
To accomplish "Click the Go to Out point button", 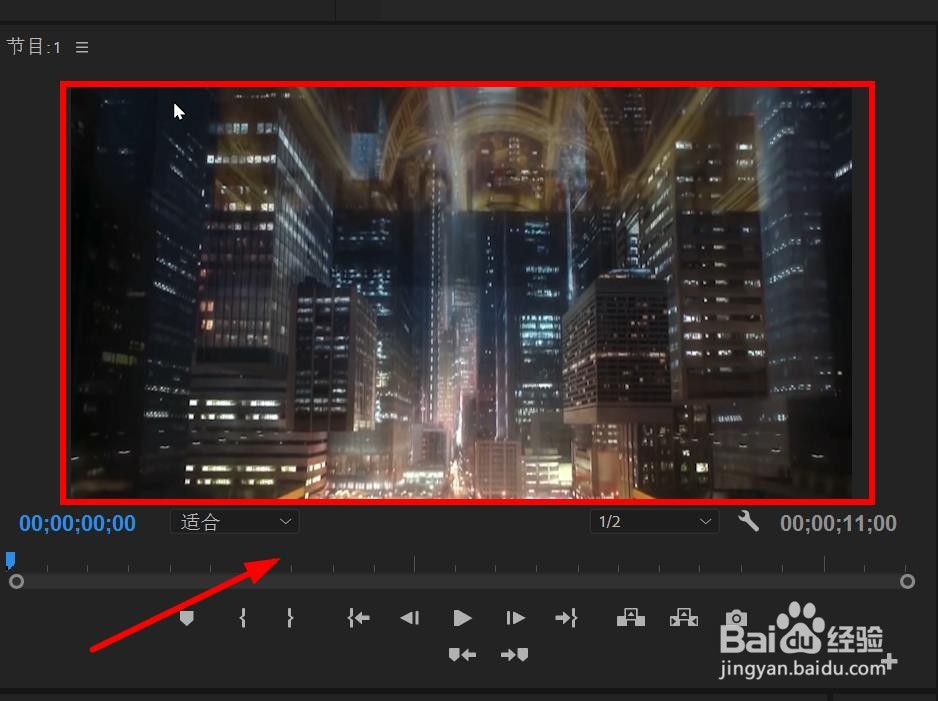I will coord(566,618).
